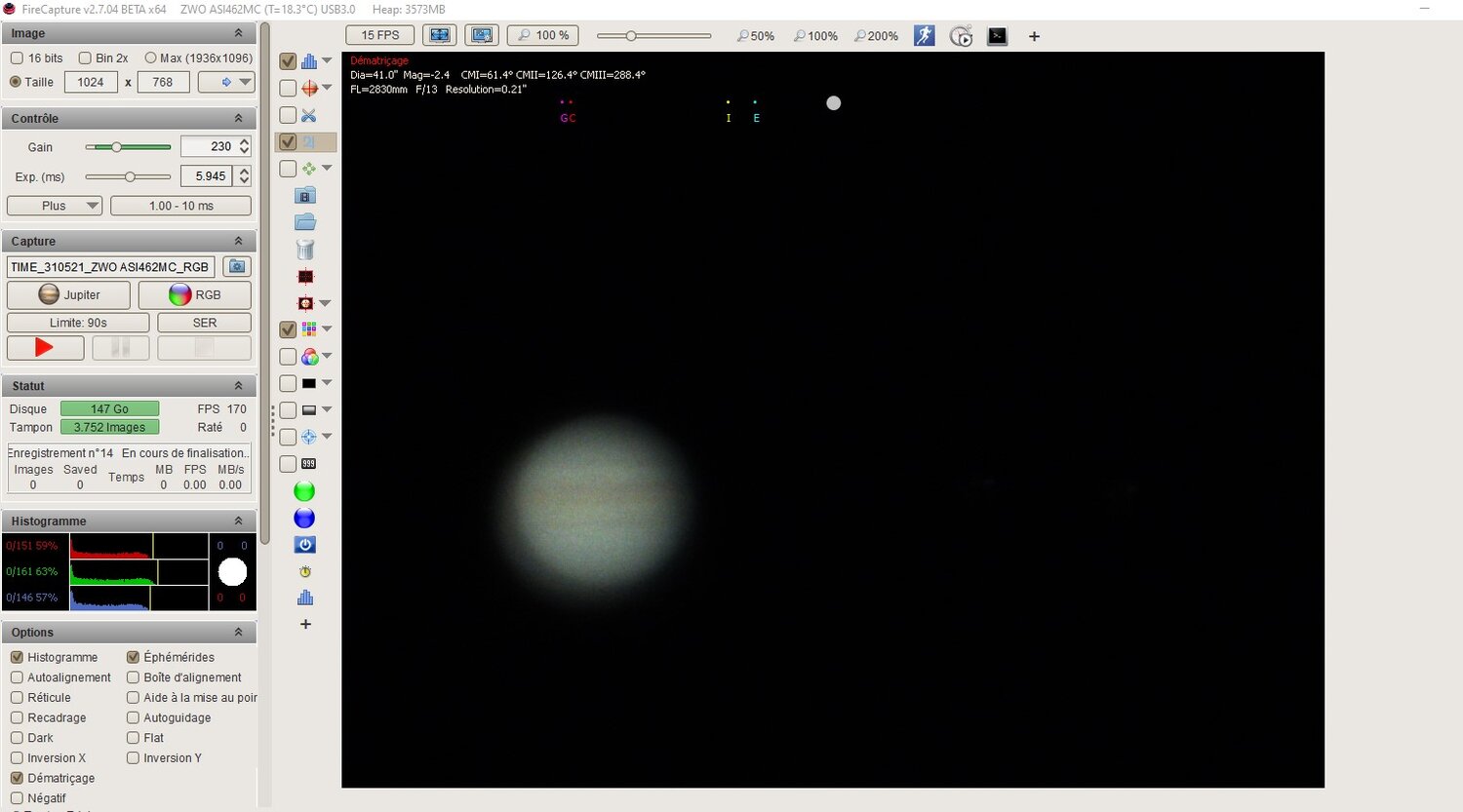Adjust the zoom slider in top toolbar
Image resolution: width=1463 pixels, height=812 pixels.
(653, 36)
